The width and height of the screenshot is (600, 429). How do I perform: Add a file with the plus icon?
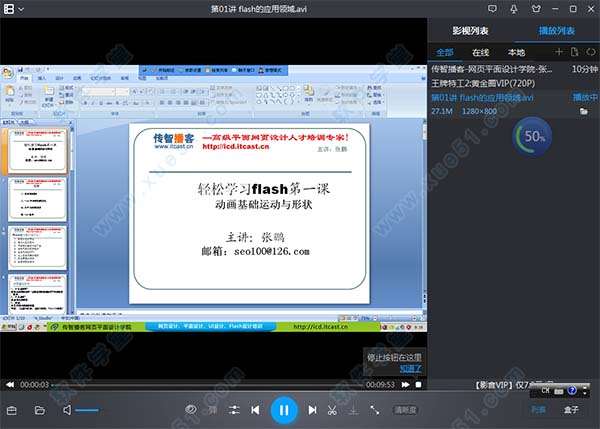[x=559, y=52]
